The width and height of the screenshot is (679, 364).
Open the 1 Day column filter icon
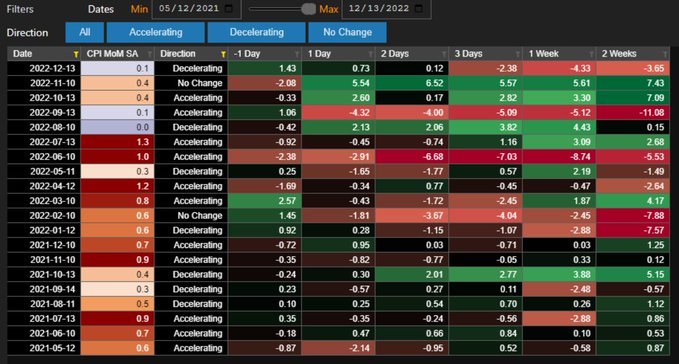coord(370,54)
